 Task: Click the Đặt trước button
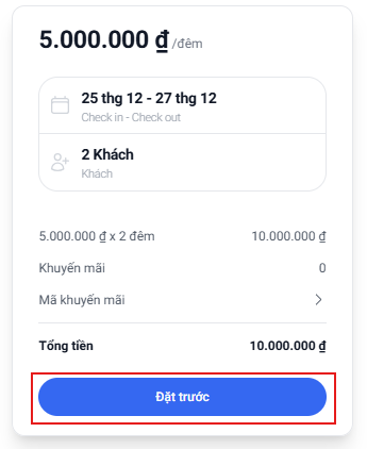[182, 397]
